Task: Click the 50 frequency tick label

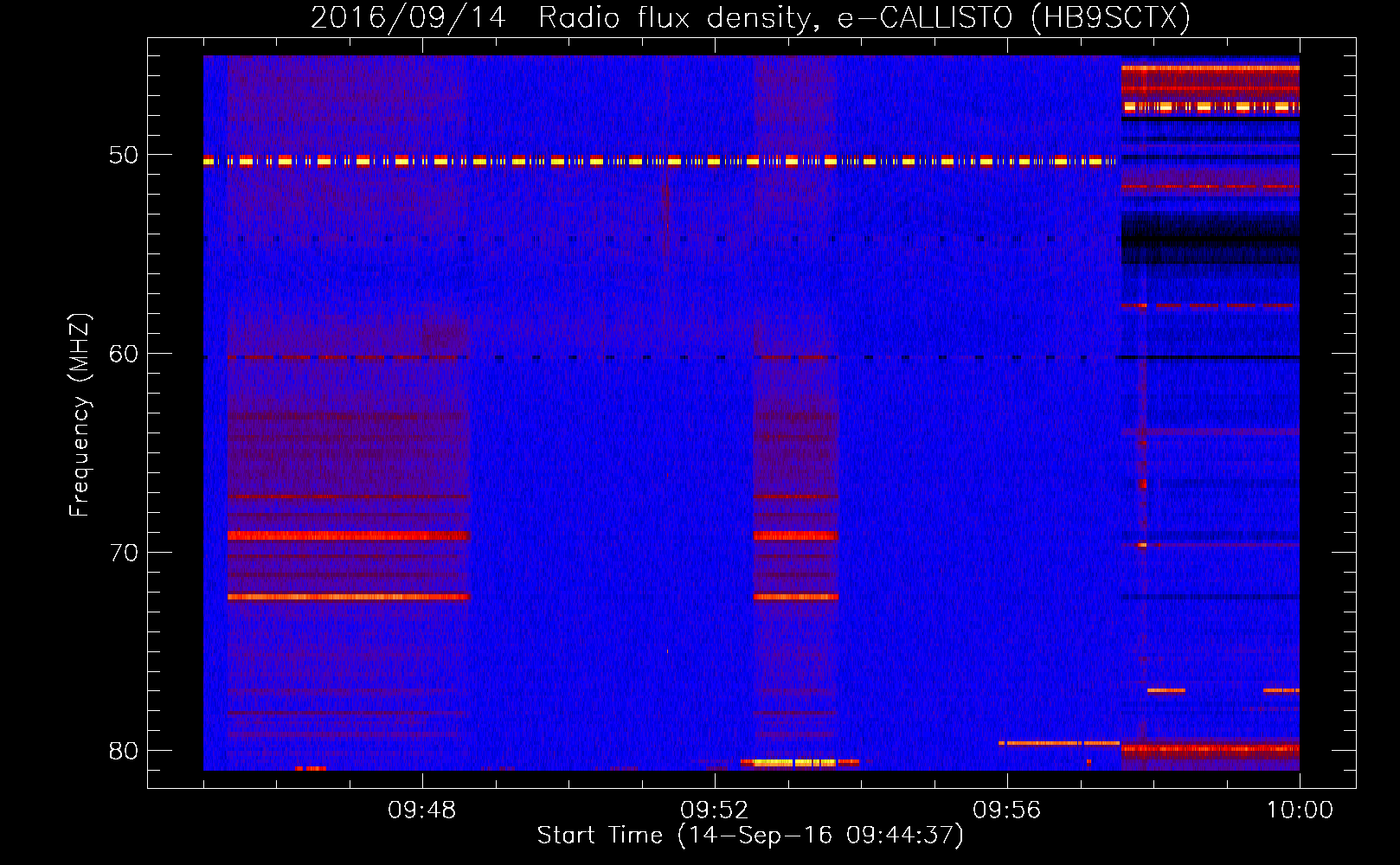Action: 124,156
